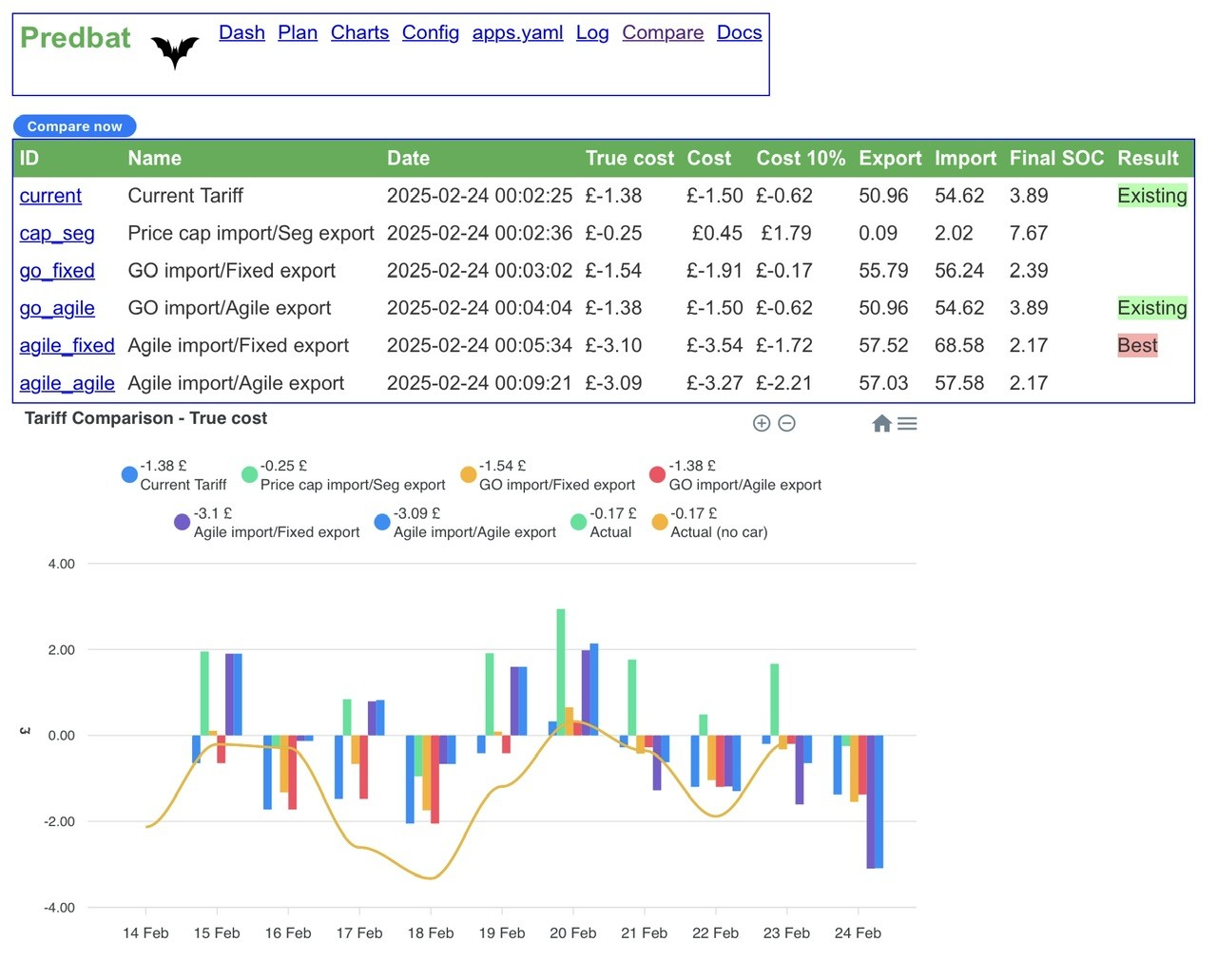Viewport: 1217px width, 980px height.
Task: Open the Charts page
Action: coord(359,32)
